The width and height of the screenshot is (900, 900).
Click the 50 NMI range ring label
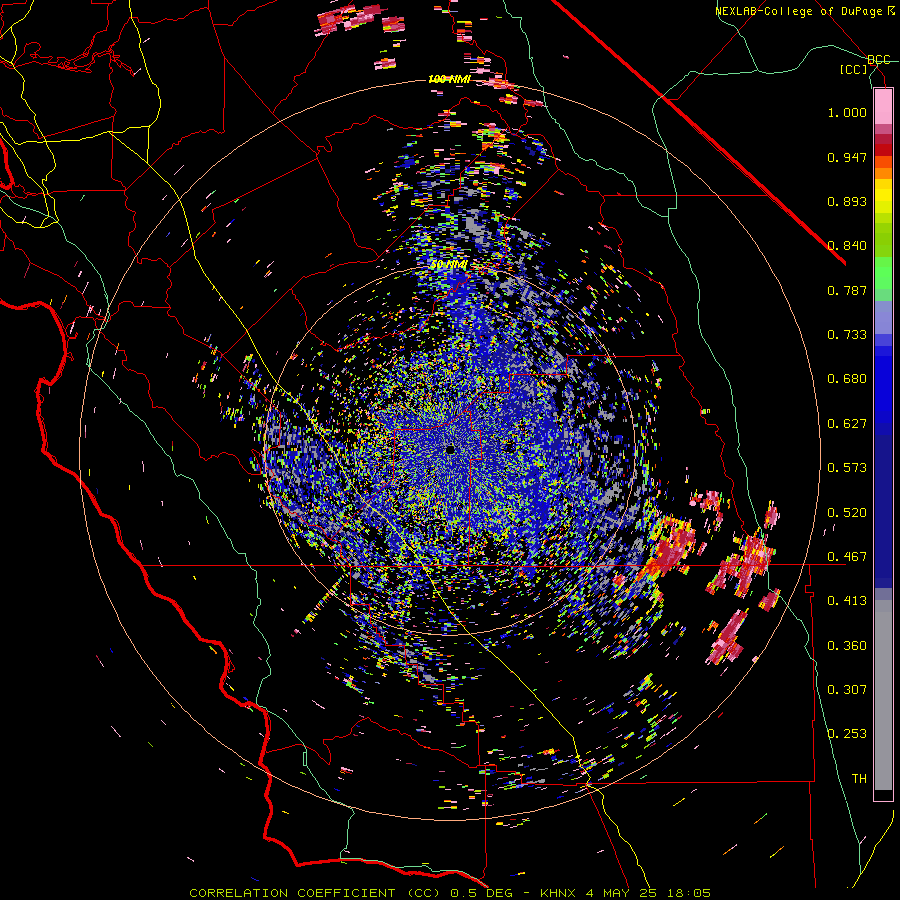point(449,265)
